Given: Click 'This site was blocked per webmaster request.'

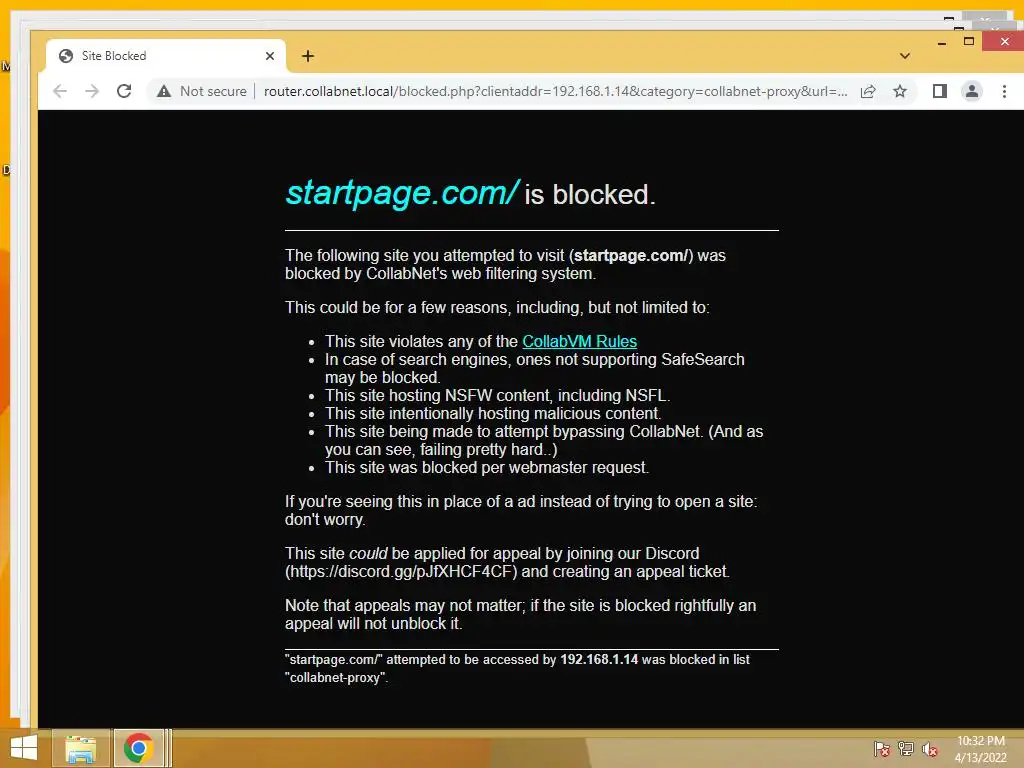Looking at the screenshot, I should pos(487,468).
